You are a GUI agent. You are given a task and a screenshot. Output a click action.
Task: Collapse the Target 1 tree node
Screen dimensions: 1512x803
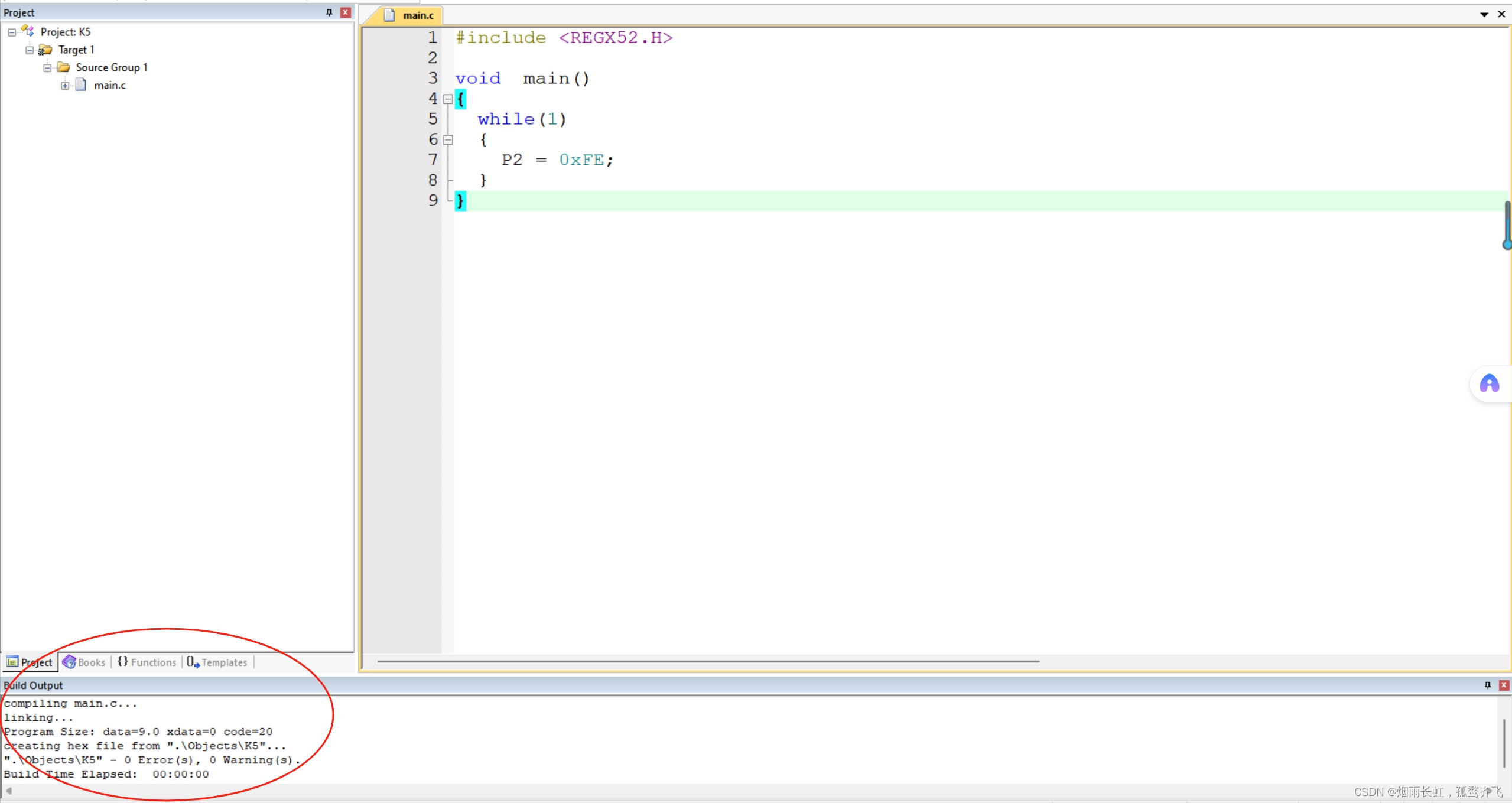30,50
